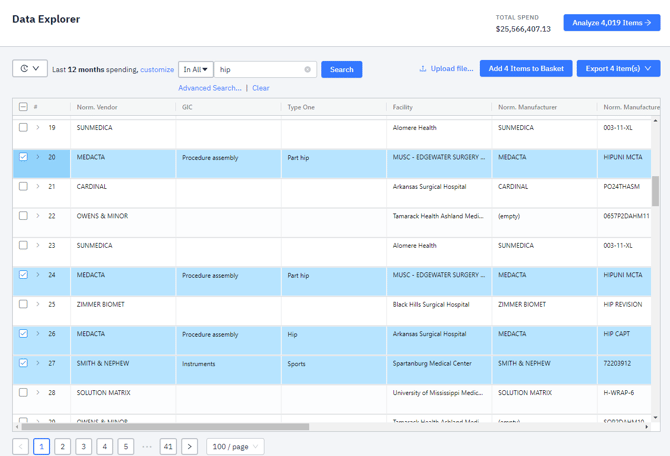Open the time period clock dropdown

pyautogui.click(x=30, y=69)
